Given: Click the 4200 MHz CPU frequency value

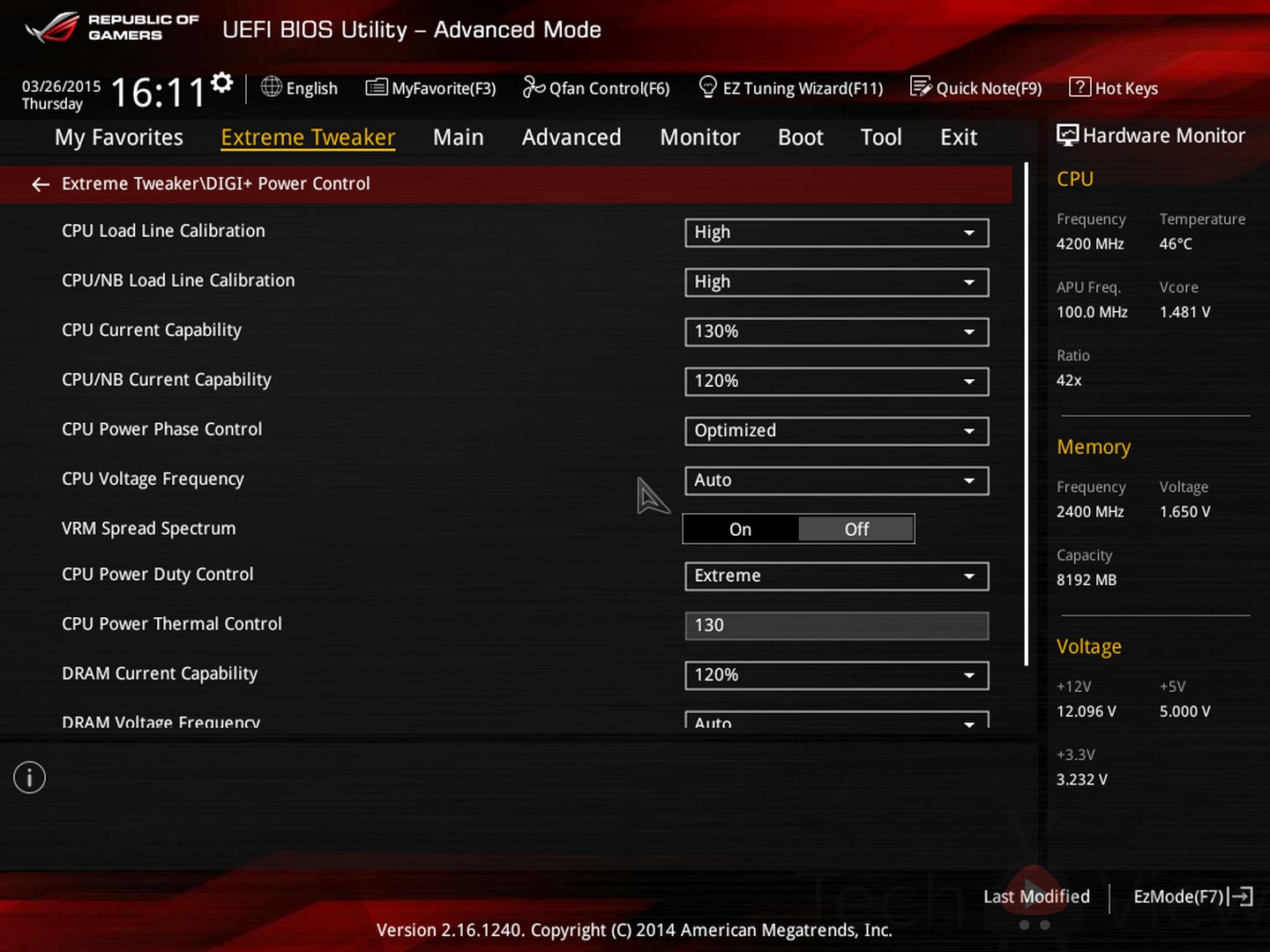Looking at the screenshot, I should point(1090,244).
